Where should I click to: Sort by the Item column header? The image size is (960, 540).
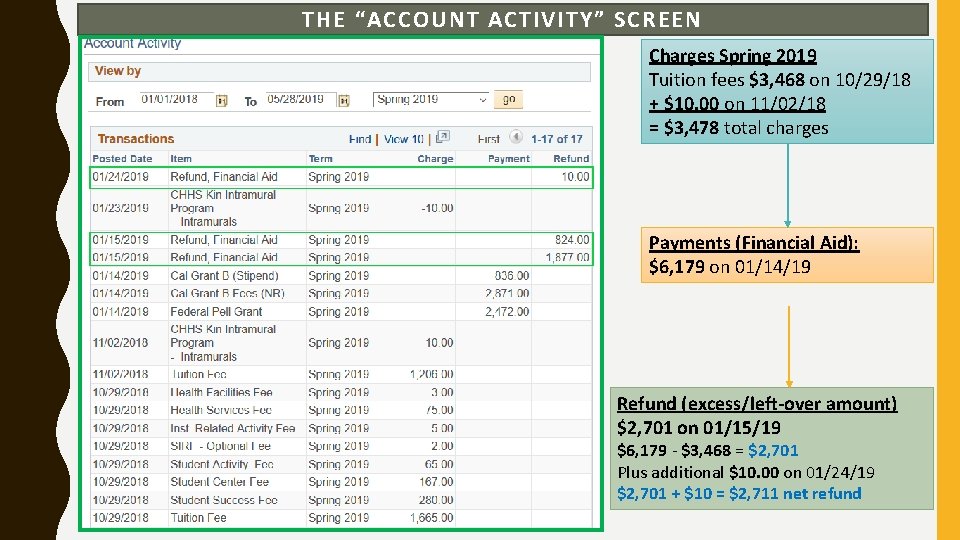click(181, 159)
